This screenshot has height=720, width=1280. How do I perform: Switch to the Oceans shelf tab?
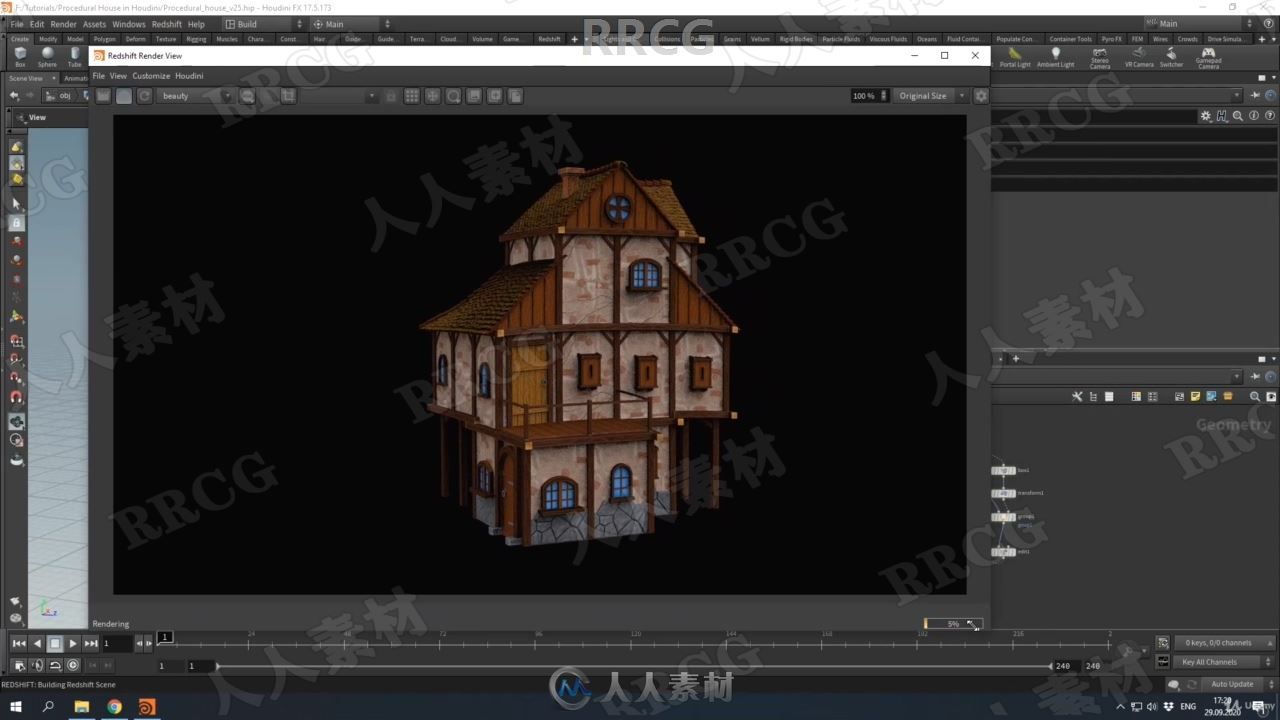coord(927,39)
